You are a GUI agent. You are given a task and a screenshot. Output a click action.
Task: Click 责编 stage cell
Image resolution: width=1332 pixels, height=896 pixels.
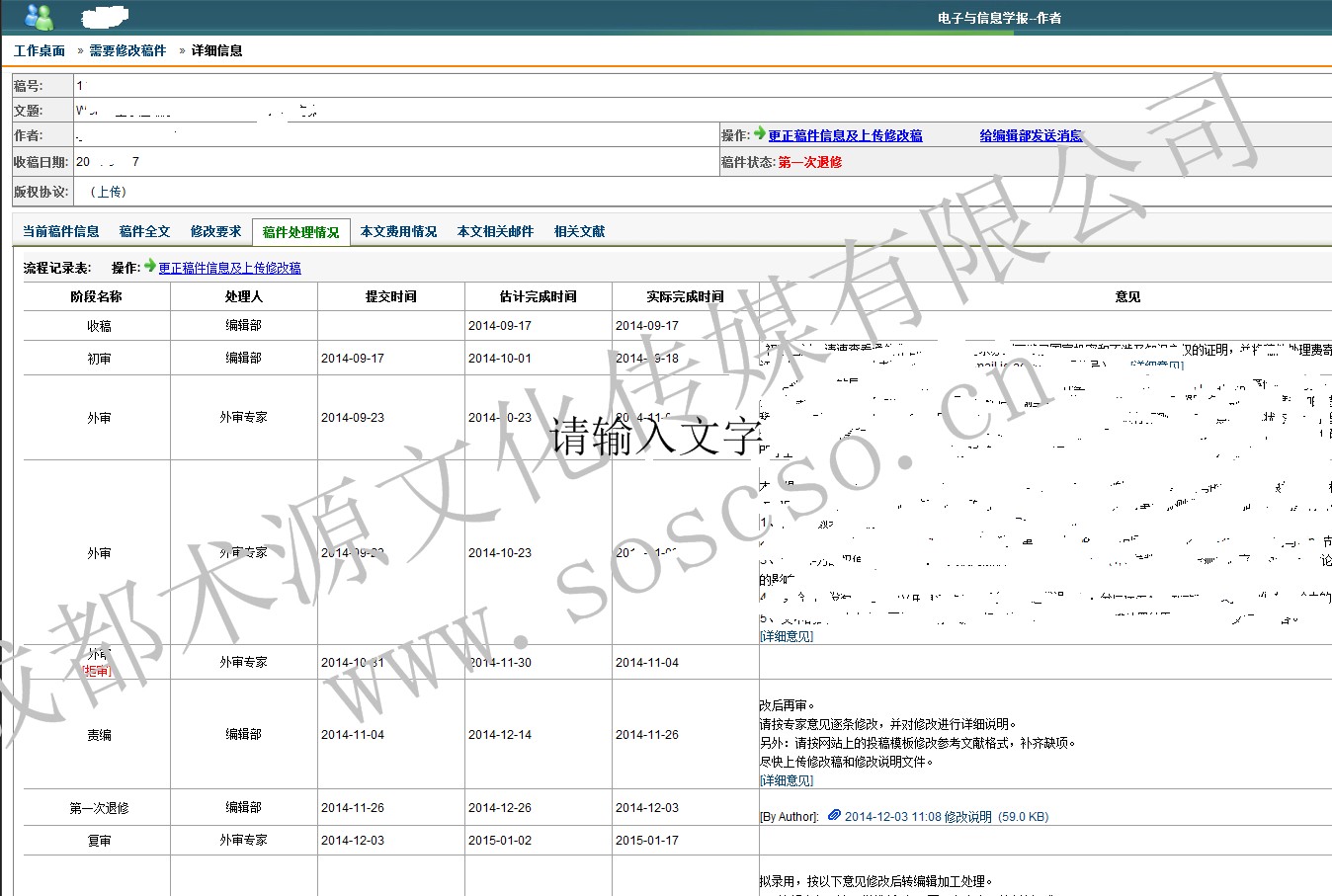coord(99,735)
